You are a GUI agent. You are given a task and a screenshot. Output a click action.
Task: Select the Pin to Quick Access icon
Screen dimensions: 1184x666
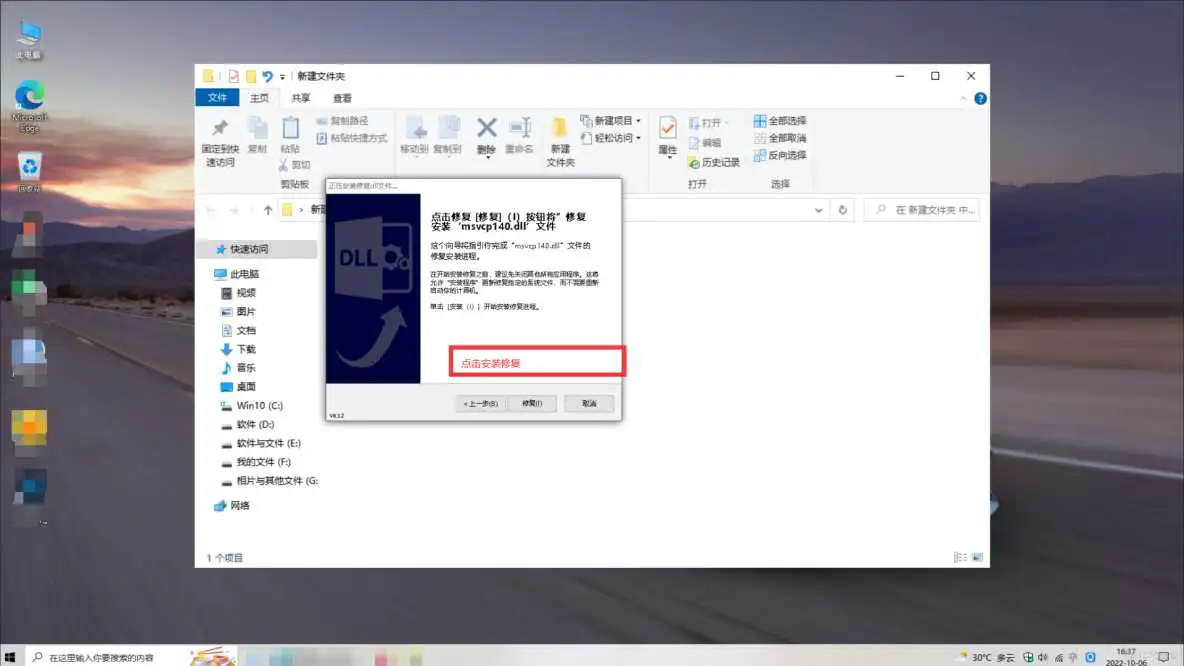(218, 135)
